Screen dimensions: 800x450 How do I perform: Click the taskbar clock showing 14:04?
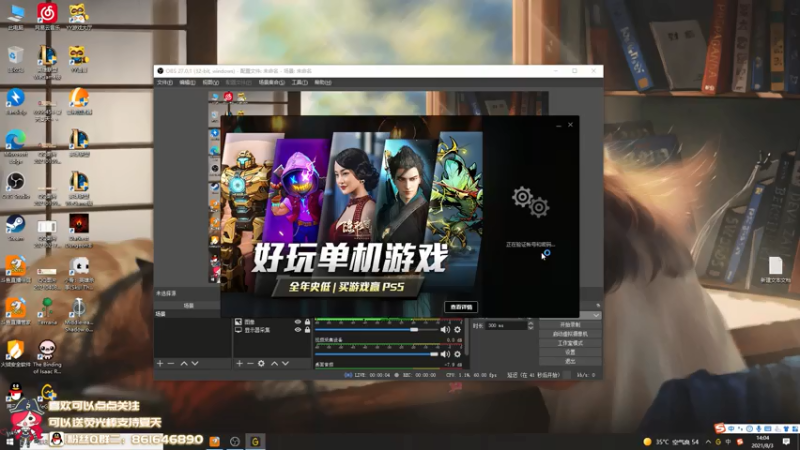[x=763, y=441]
